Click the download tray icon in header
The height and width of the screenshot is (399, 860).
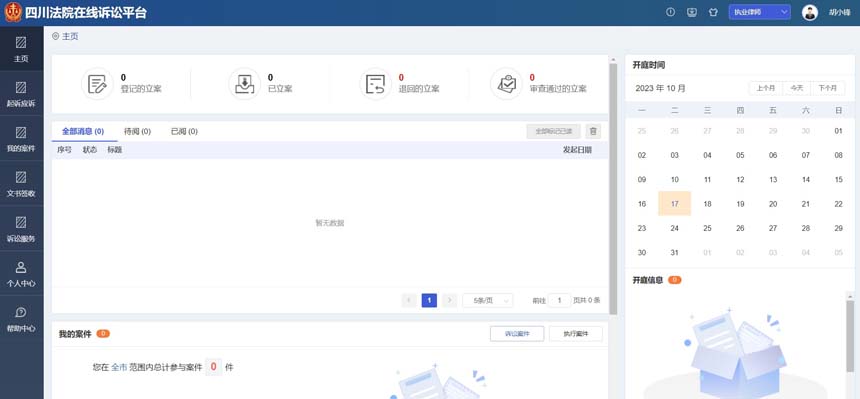692,12
